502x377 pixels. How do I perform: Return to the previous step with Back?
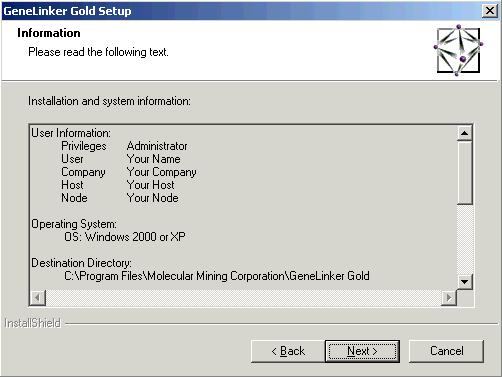[x=288, y=351]
